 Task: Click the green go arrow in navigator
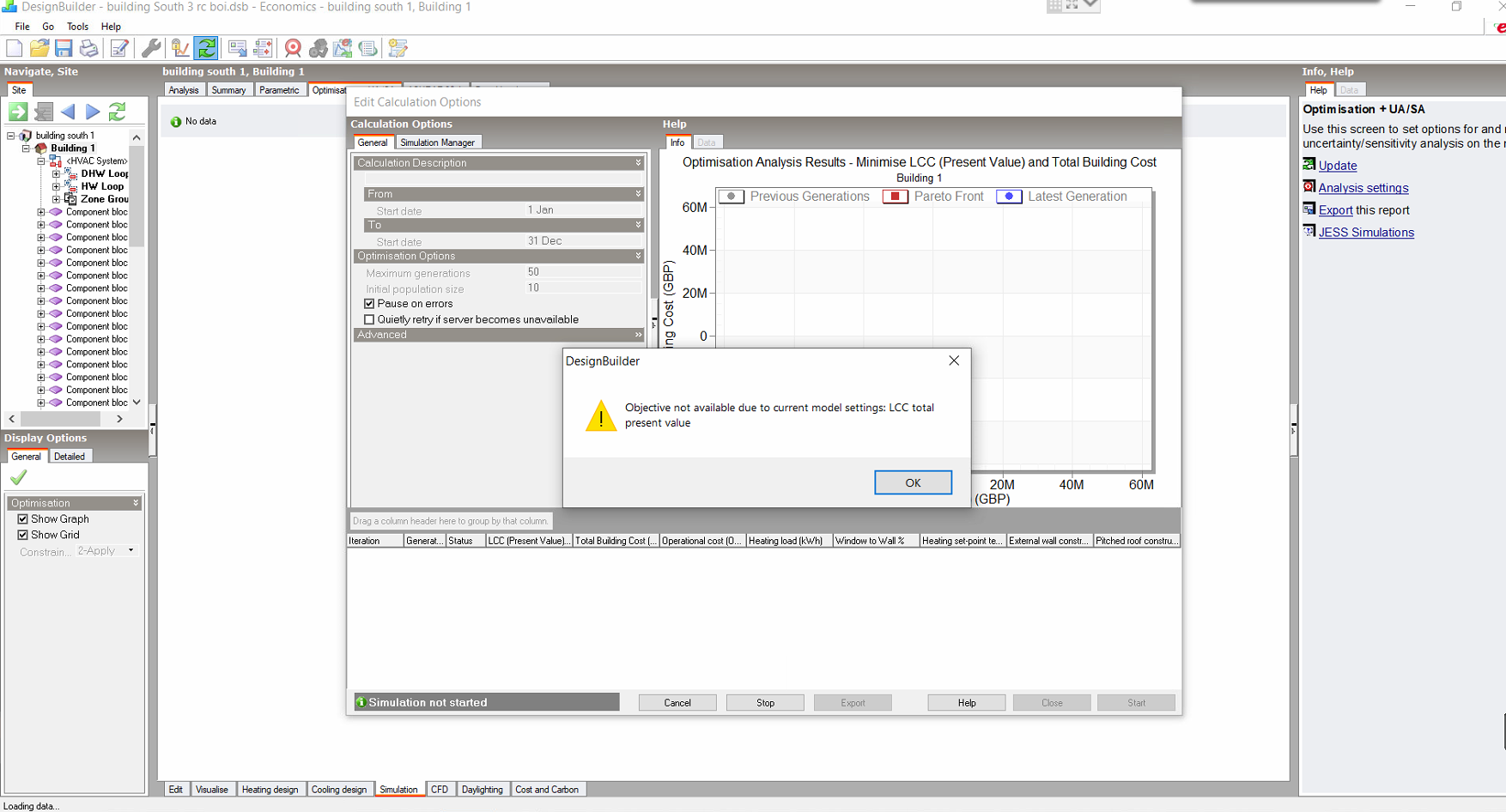[18, 112]
